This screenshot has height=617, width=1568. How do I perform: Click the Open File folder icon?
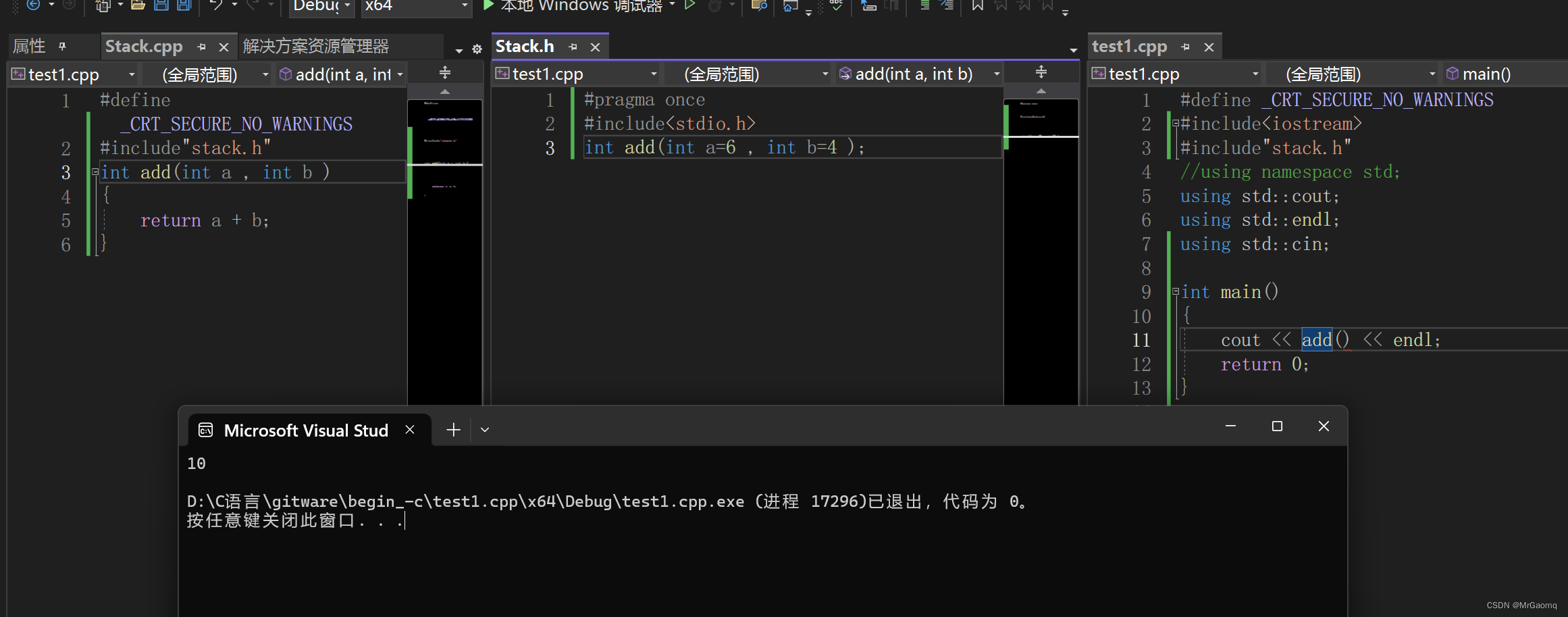pos(138,5)
